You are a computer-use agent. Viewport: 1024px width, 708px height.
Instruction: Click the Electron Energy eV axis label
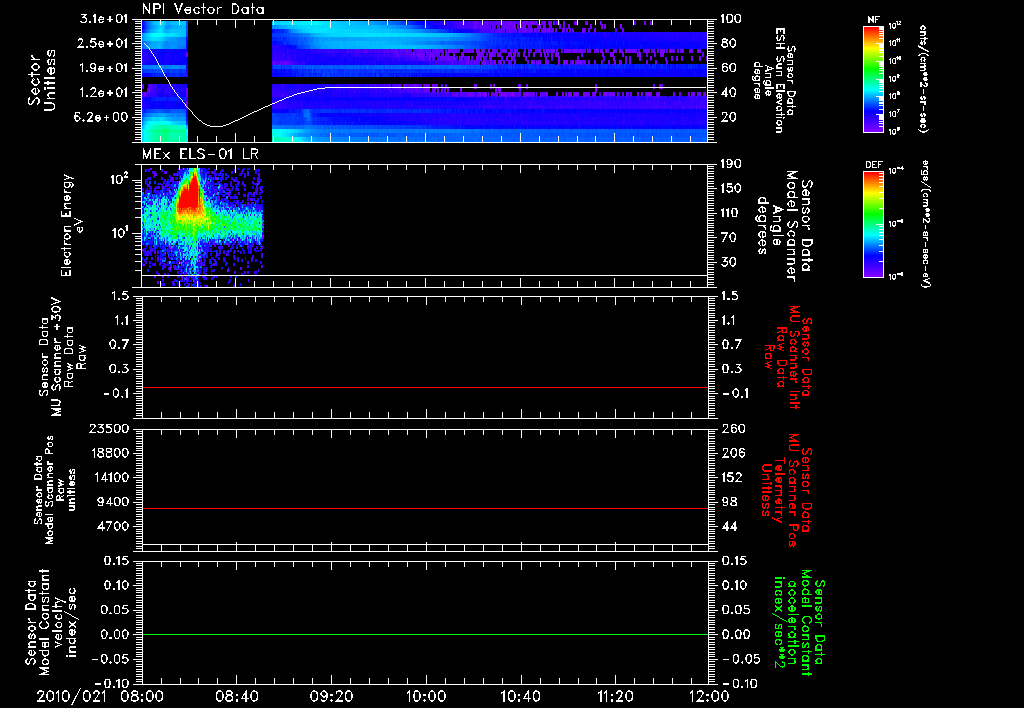(x=71, y=225)
